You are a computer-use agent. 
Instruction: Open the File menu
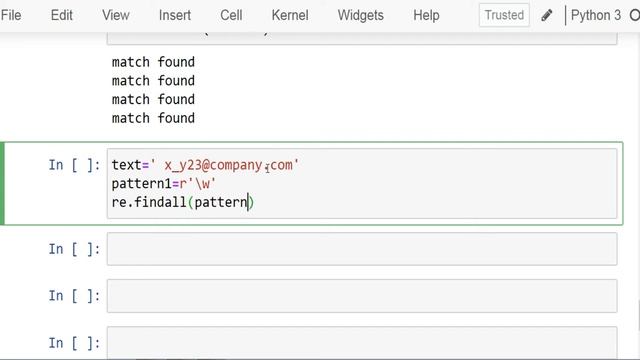[11, 16]
